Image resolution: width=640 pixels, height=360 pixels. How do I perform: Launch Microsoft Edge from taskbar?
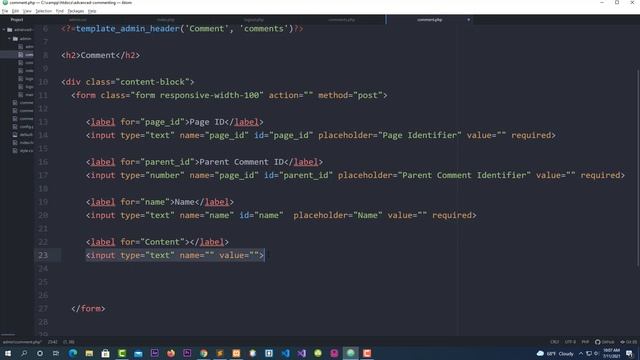(73, 353)
